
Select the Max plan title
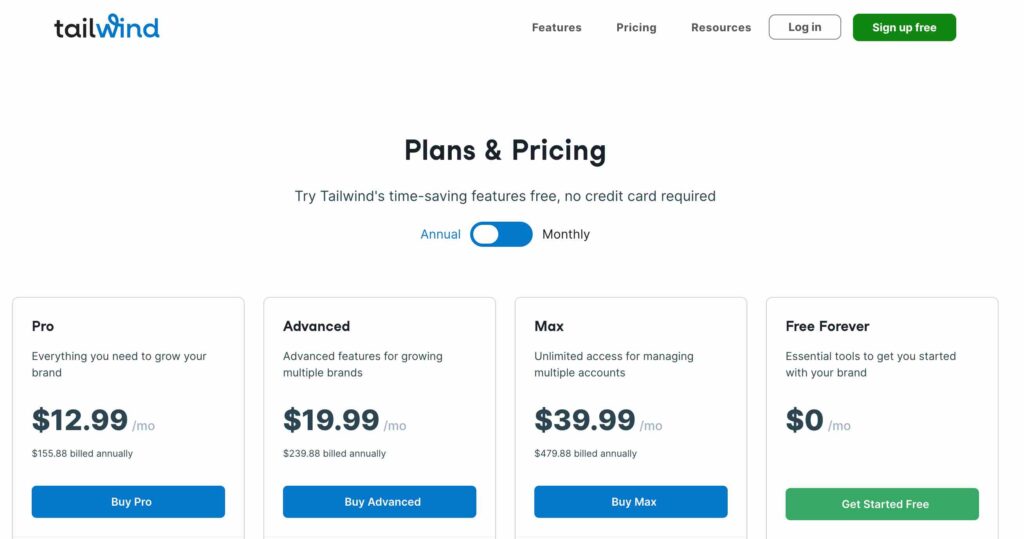[x=549, y=326]
